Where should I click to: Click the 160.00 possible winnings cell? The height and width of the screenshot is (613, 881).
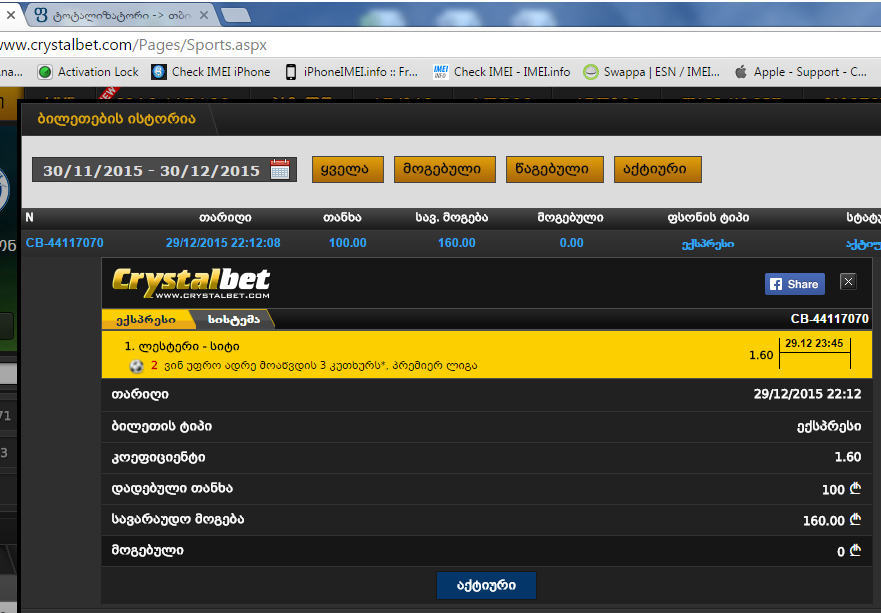pos(457,243)
